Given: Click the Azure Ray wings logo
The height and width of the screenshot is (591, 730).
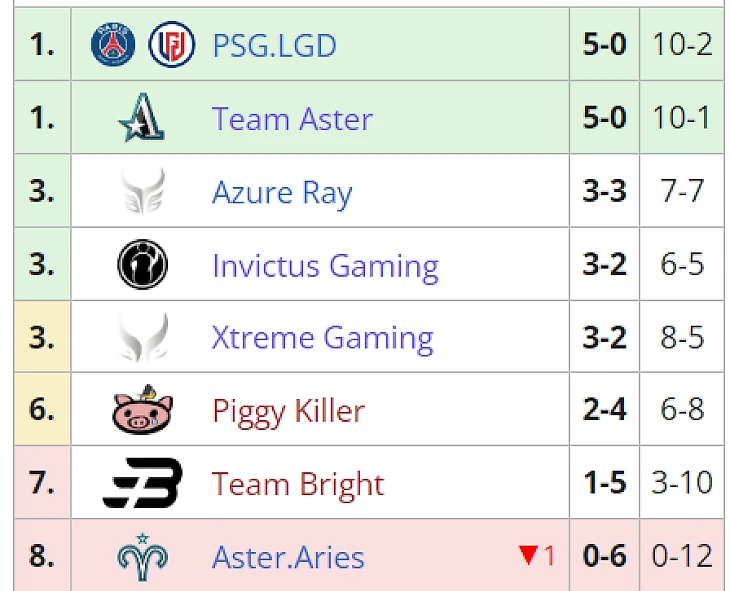Looking at the screenshot, I should pos(142,192).
